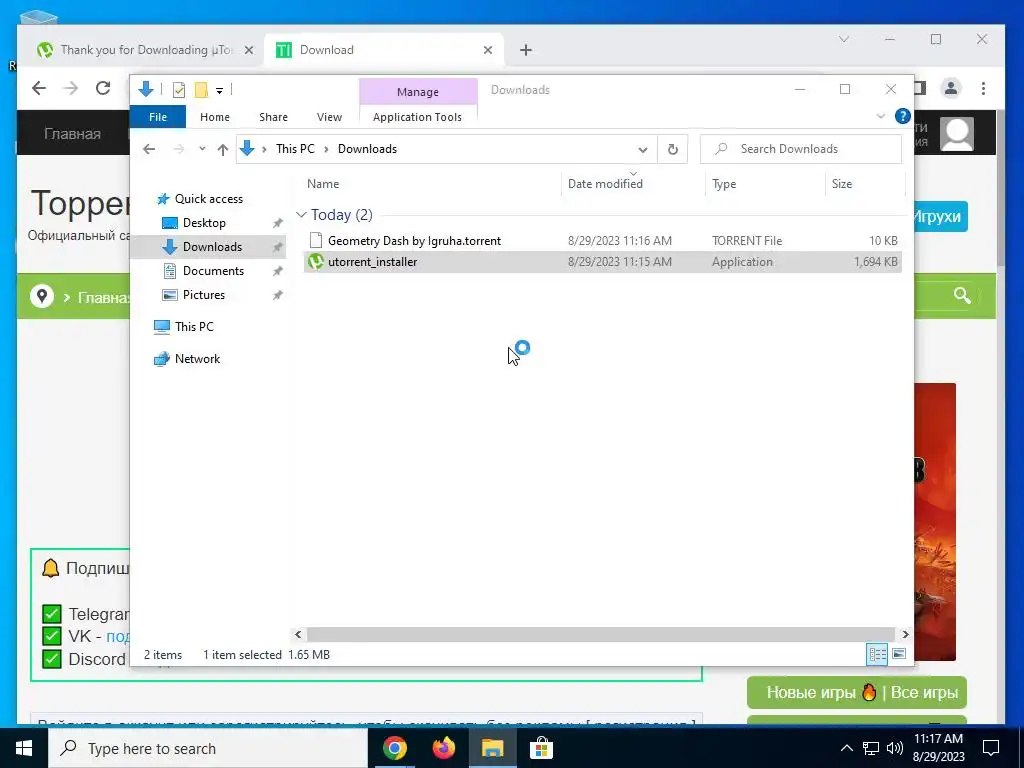Select the Manage contextual tab
1024x768 pixels.
[418, 92]
